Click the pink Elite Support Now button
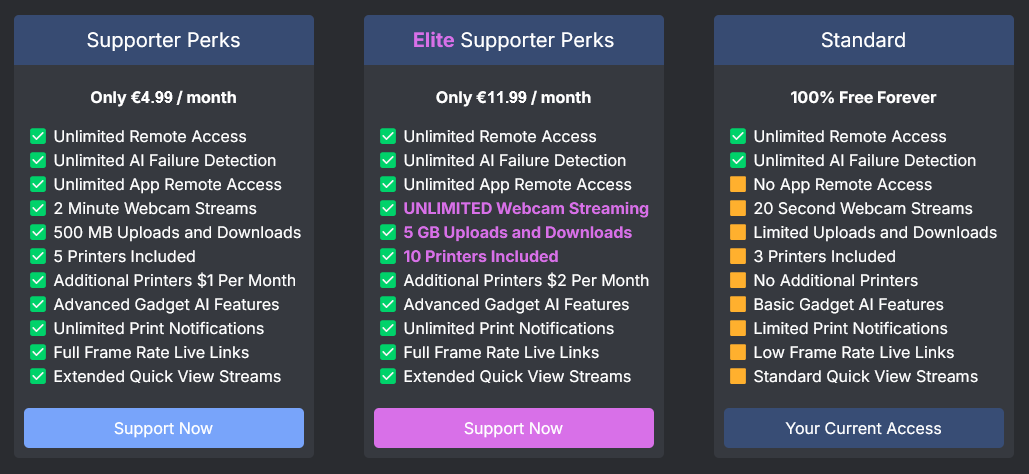 coord(513,428)
